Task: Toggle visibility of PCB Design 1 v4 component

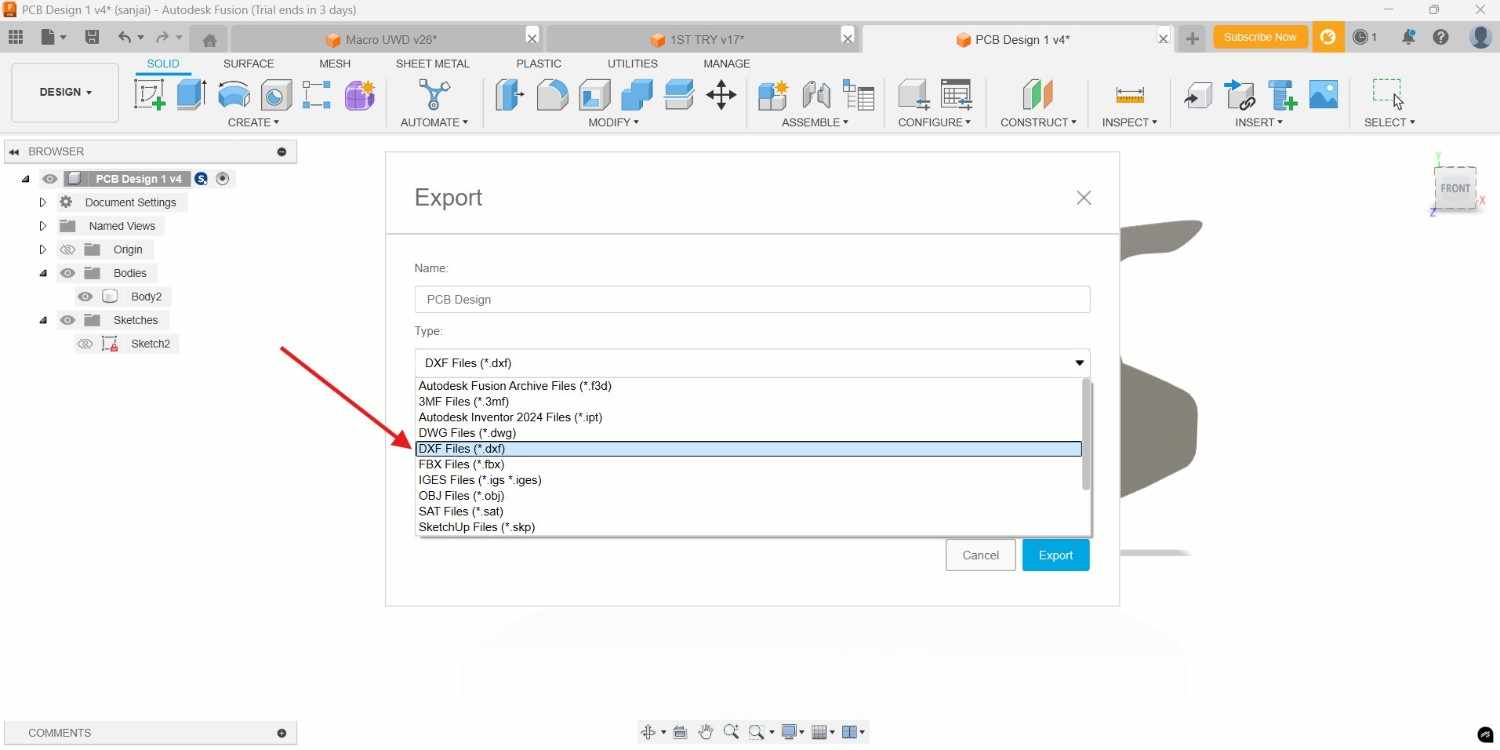Action: 50,179
